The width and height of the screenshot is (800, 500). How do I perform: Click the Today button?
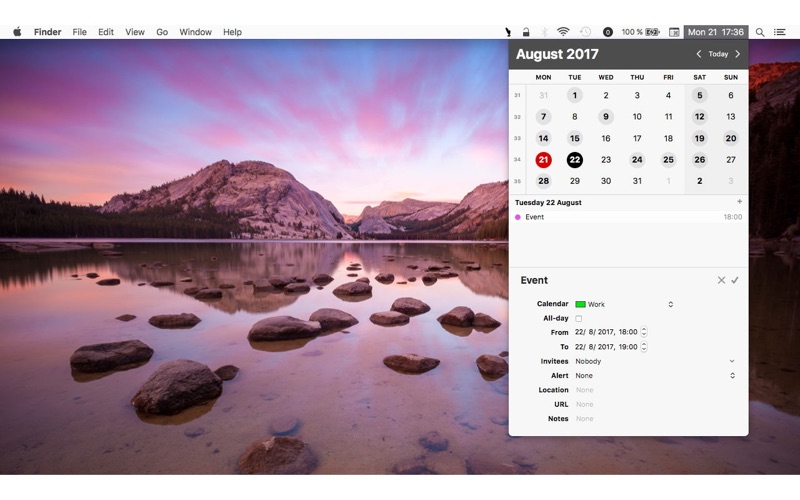[718, 54]
